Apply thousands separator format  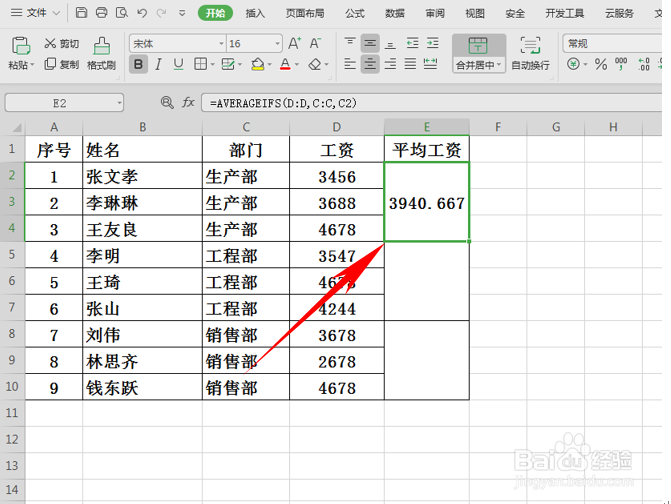pos(621,65)
